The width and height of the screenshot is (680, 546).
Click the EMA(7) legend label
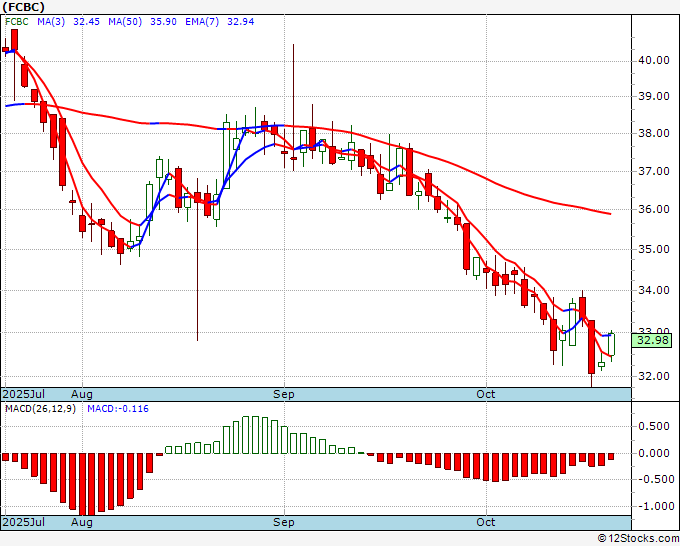click(x=202, y=22)
